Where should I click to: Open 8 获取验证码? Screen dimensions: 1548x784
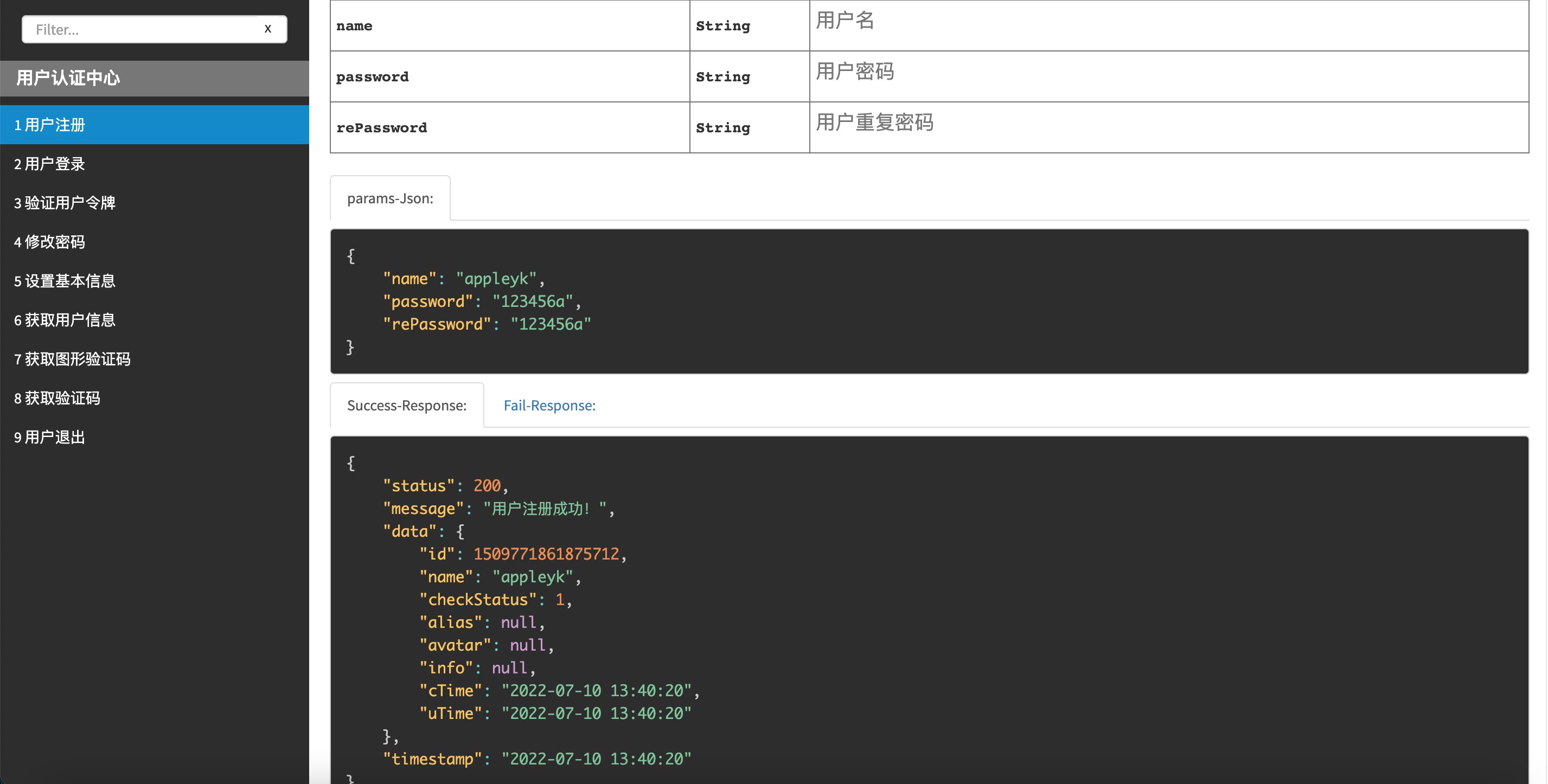click(155, 399)
